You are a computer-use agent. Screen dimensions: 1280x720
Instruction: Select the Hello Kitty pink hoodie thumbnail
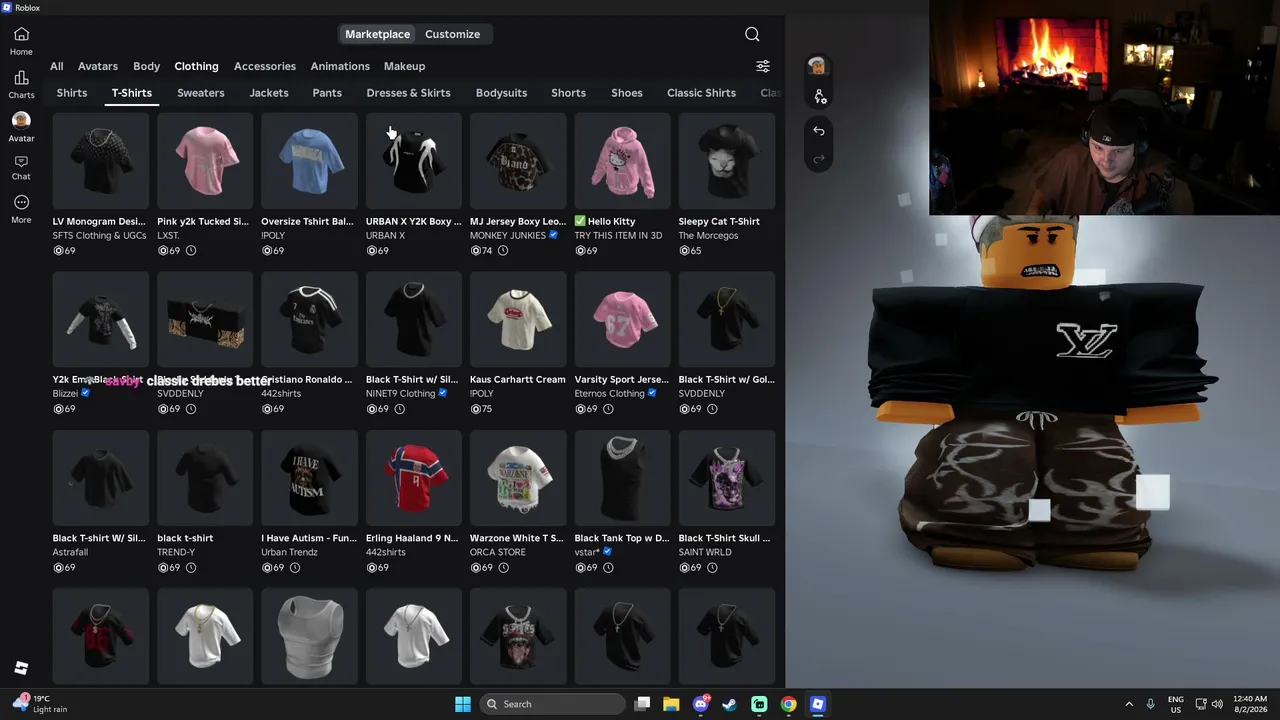point(622,161)
